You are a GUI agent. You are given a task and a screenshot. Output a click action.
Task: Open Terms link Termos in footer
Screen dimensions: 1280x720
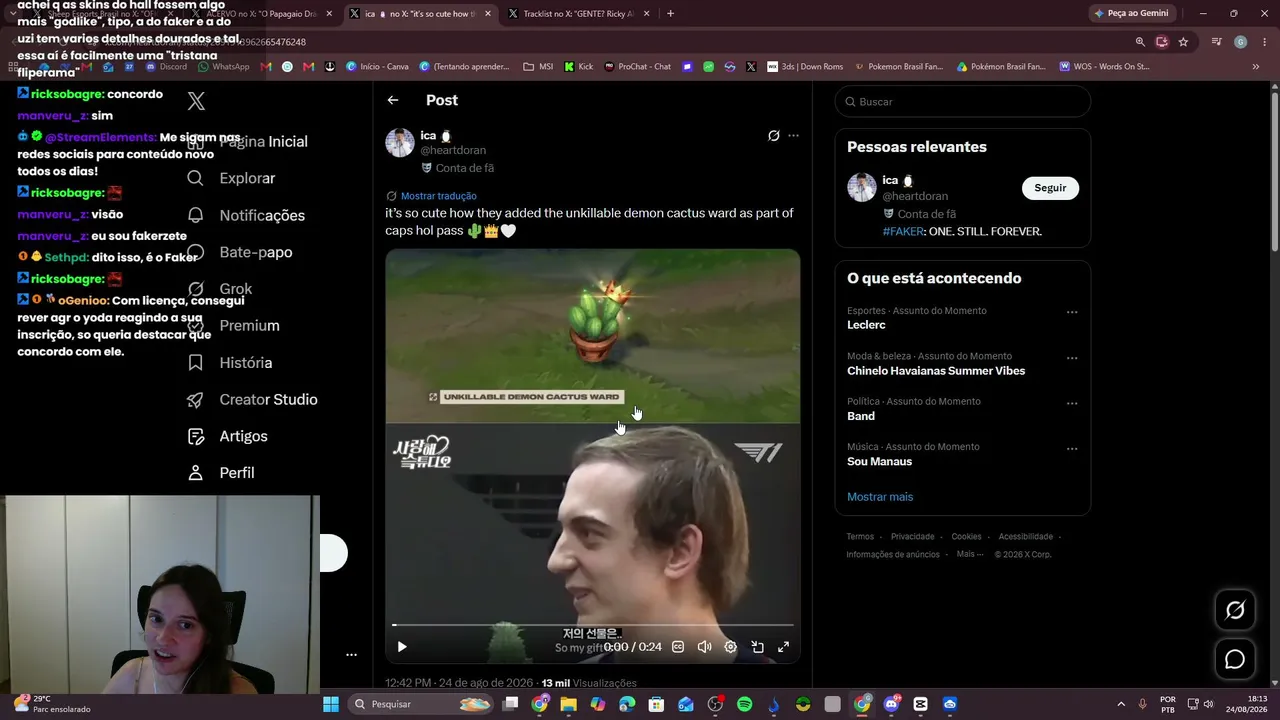point(860,537)
